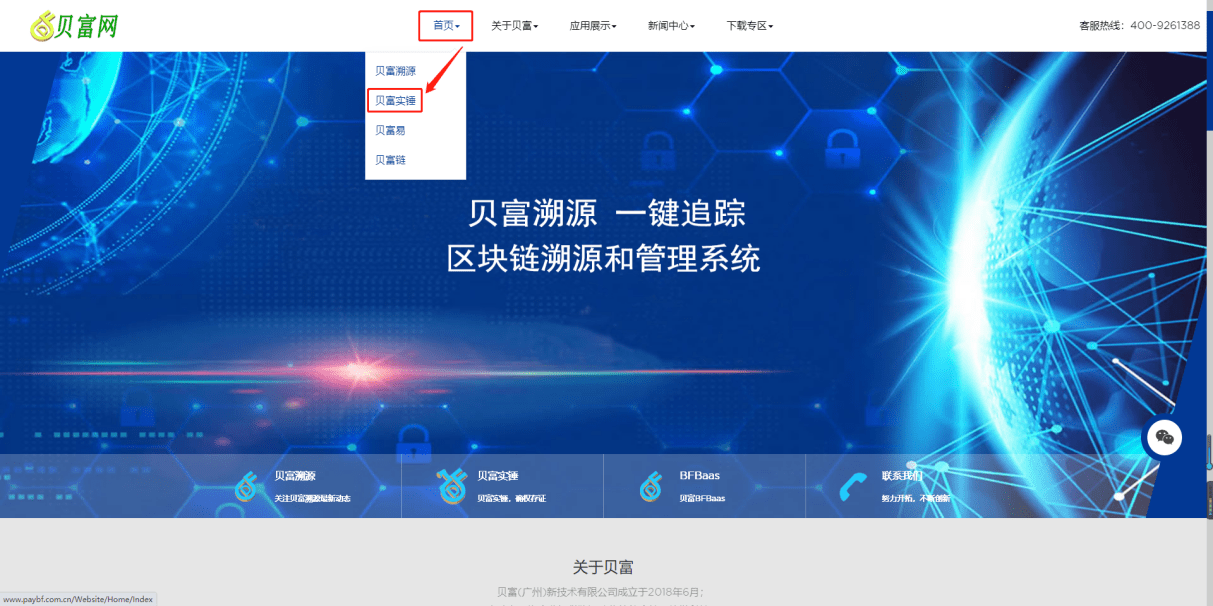Open the 下载专区 dropdown
This screenshot has width=1213, height=606.
point(748,25)
